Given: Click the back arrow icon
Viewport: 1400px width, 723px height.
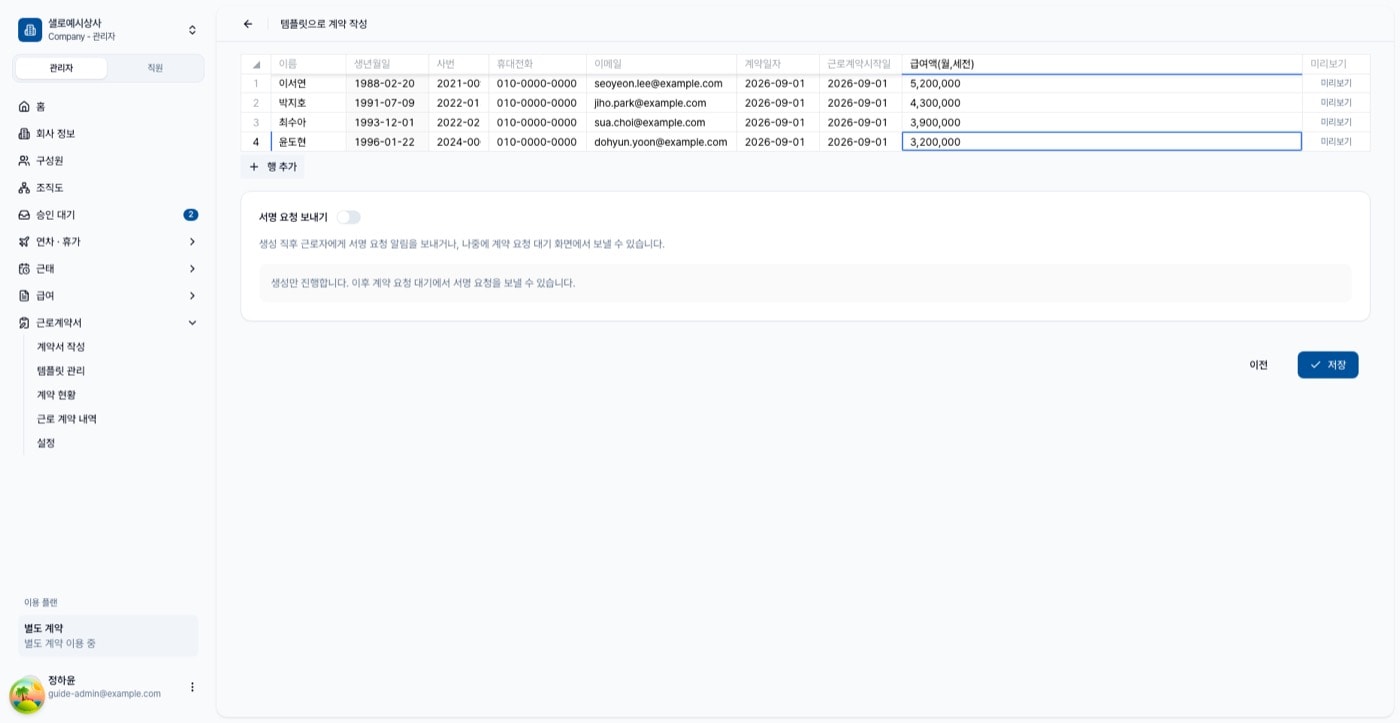Looking at the screenshot, I should click(x=248, y=24).
